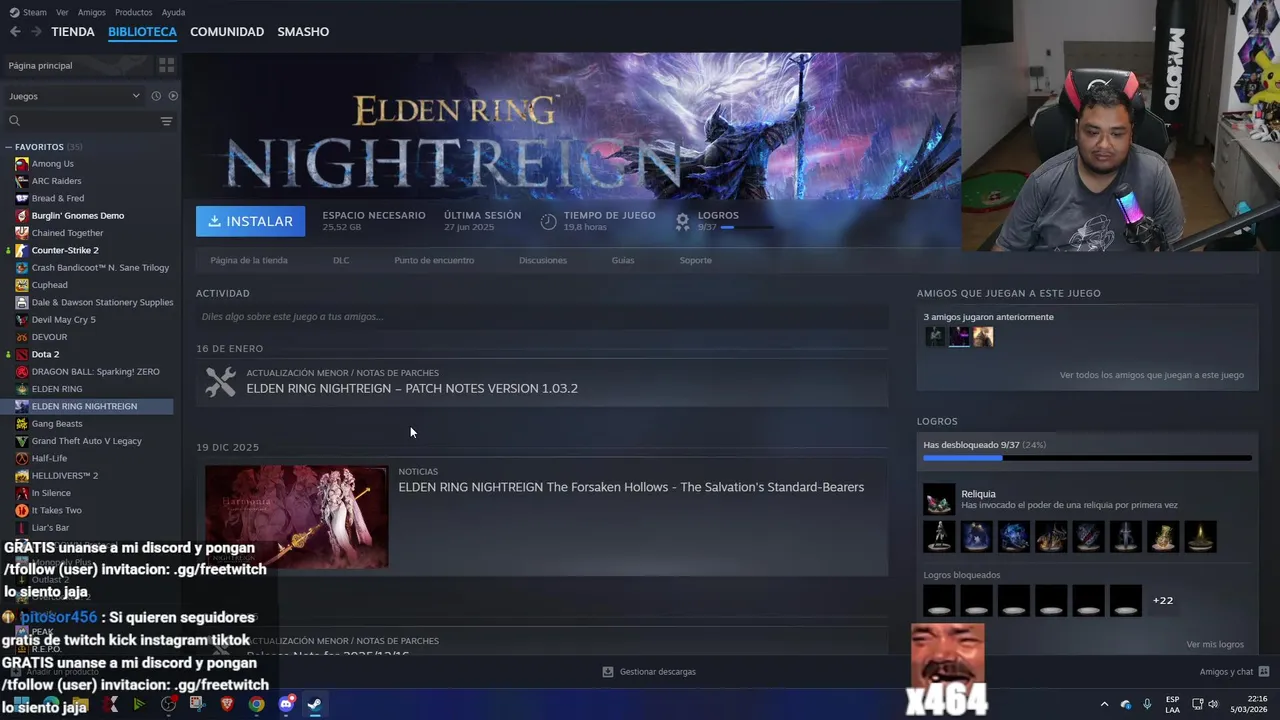Click third friend avatar who played

click(983, 337)
